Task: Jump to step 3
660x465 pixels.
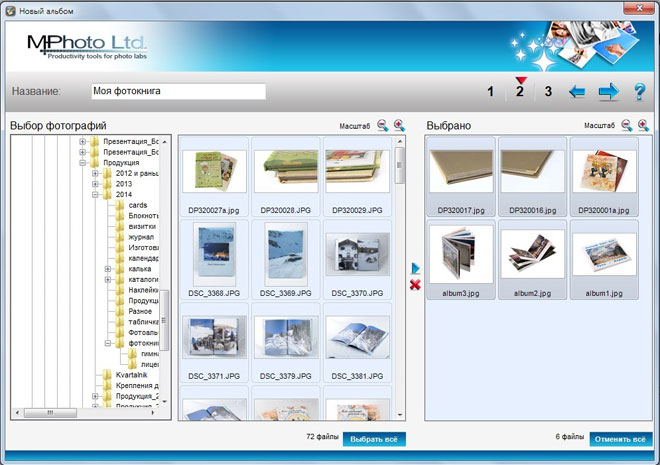Action: pyautogui.click(x=548, y=91)
